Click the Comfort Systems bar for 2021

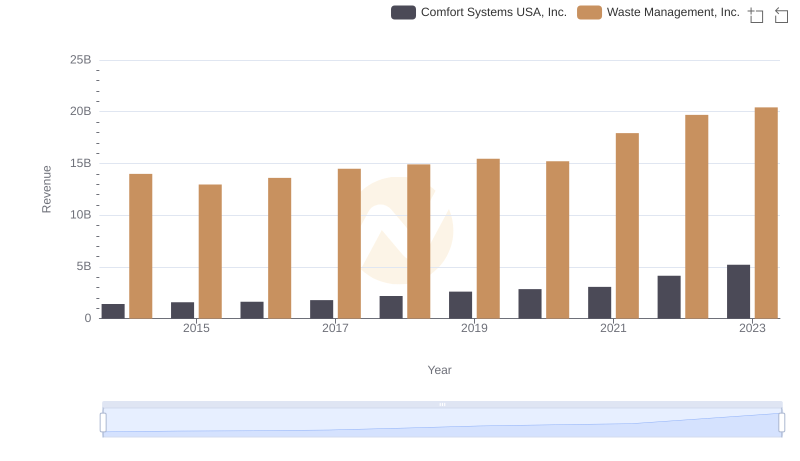click(x=599, y=302)
